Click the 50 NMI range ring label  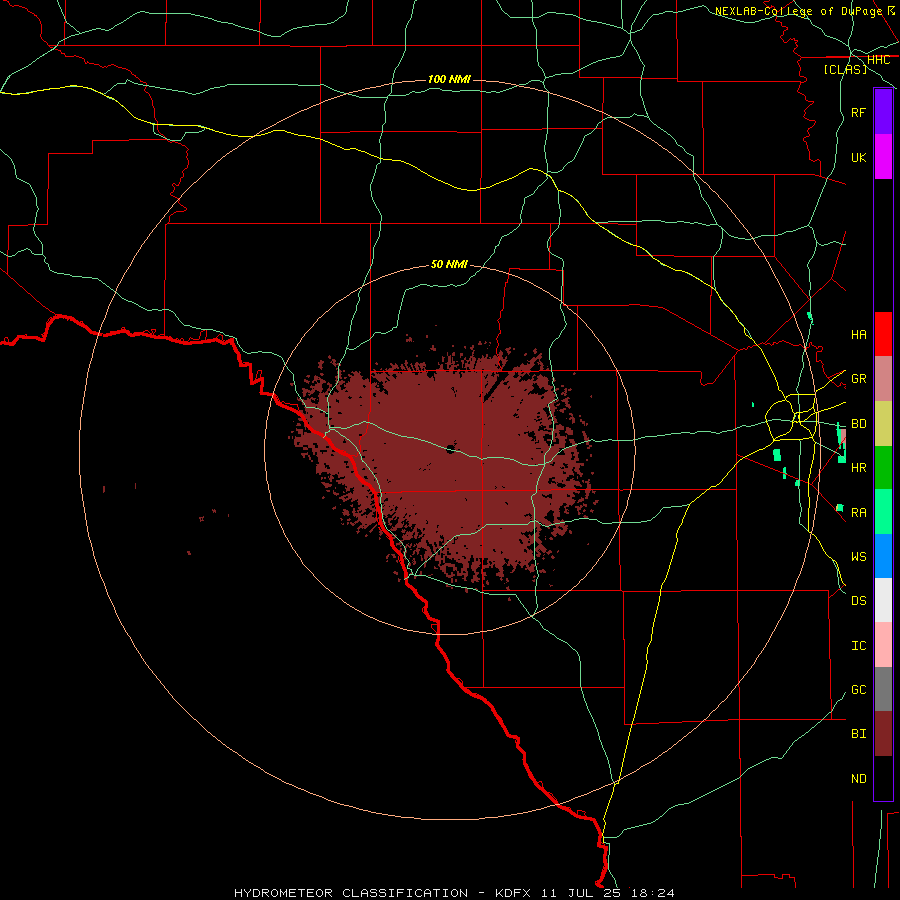click(449, 264)
